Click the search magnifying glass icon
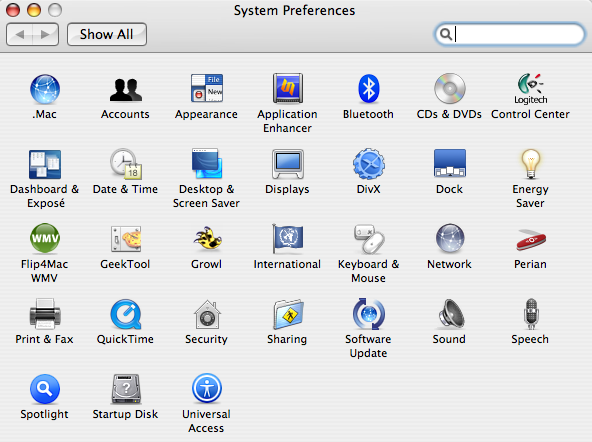The height and width of the screenshot is (442, 592). point(446,34)
